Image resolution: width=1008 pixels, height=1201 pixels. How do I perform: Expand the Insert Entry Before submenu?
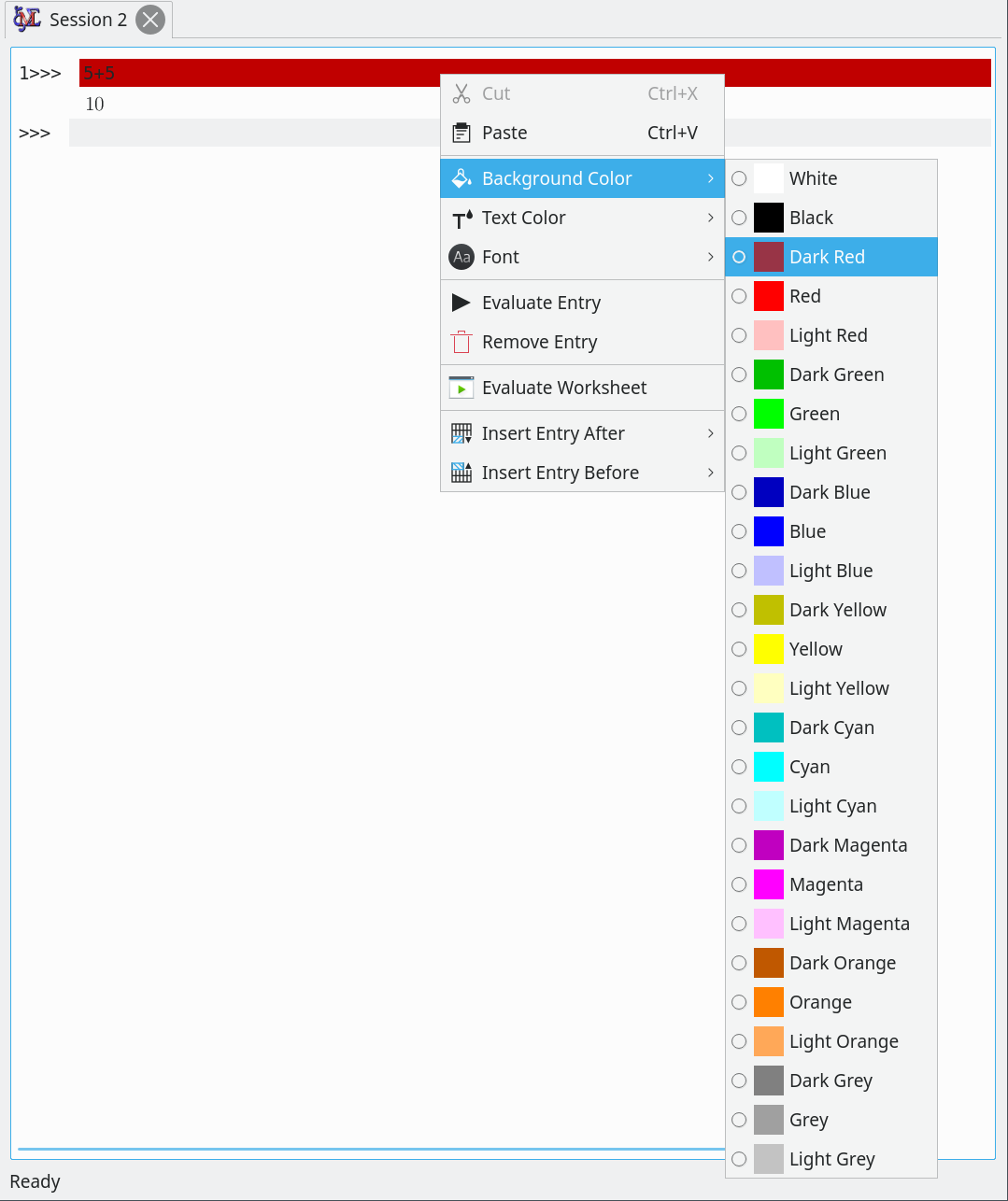(x=711, y=473)
